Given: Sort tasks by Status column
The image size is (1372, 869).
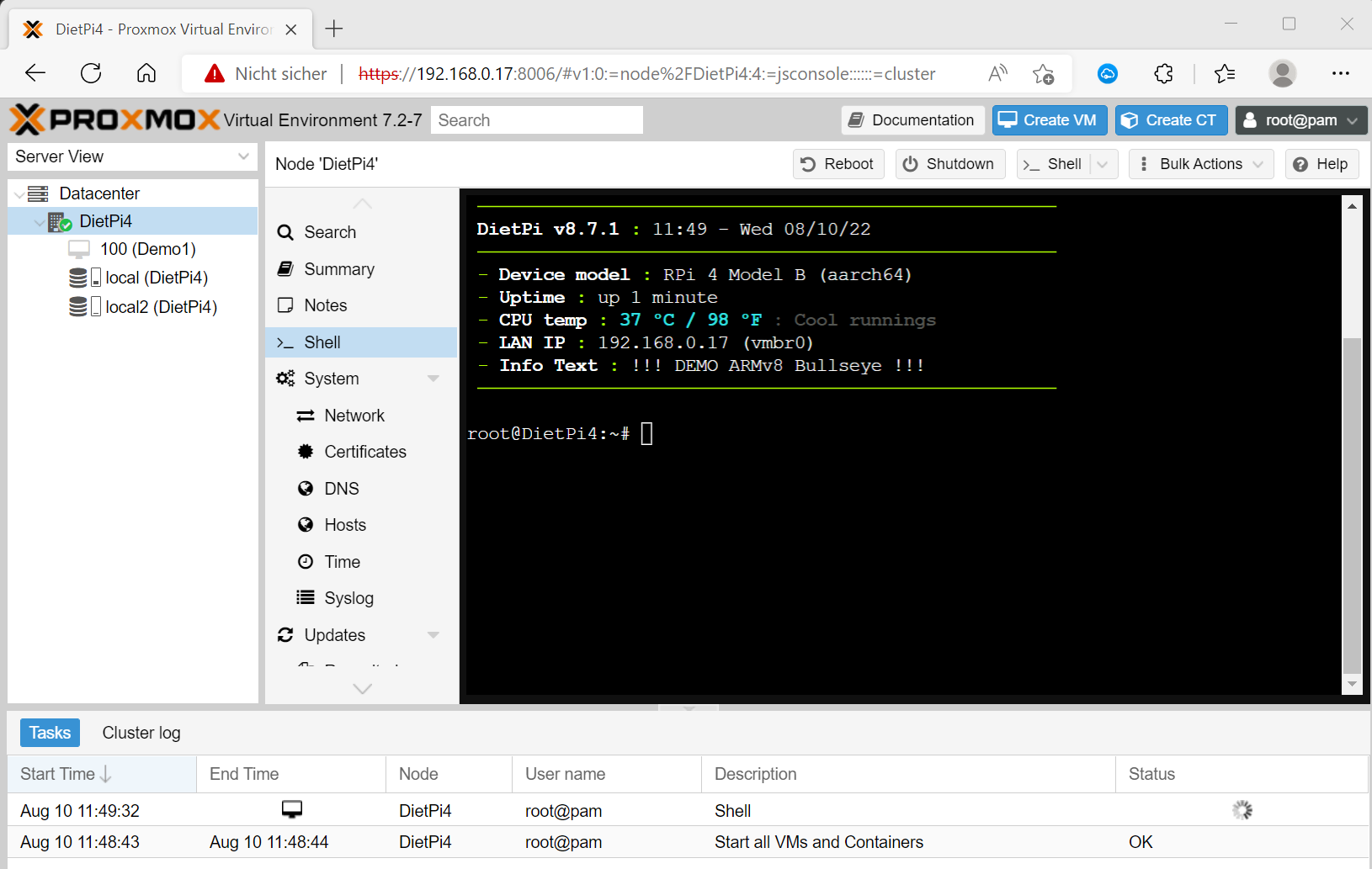Looking at the screenshot, I should pyautogui.click(x=1242, y=774).
